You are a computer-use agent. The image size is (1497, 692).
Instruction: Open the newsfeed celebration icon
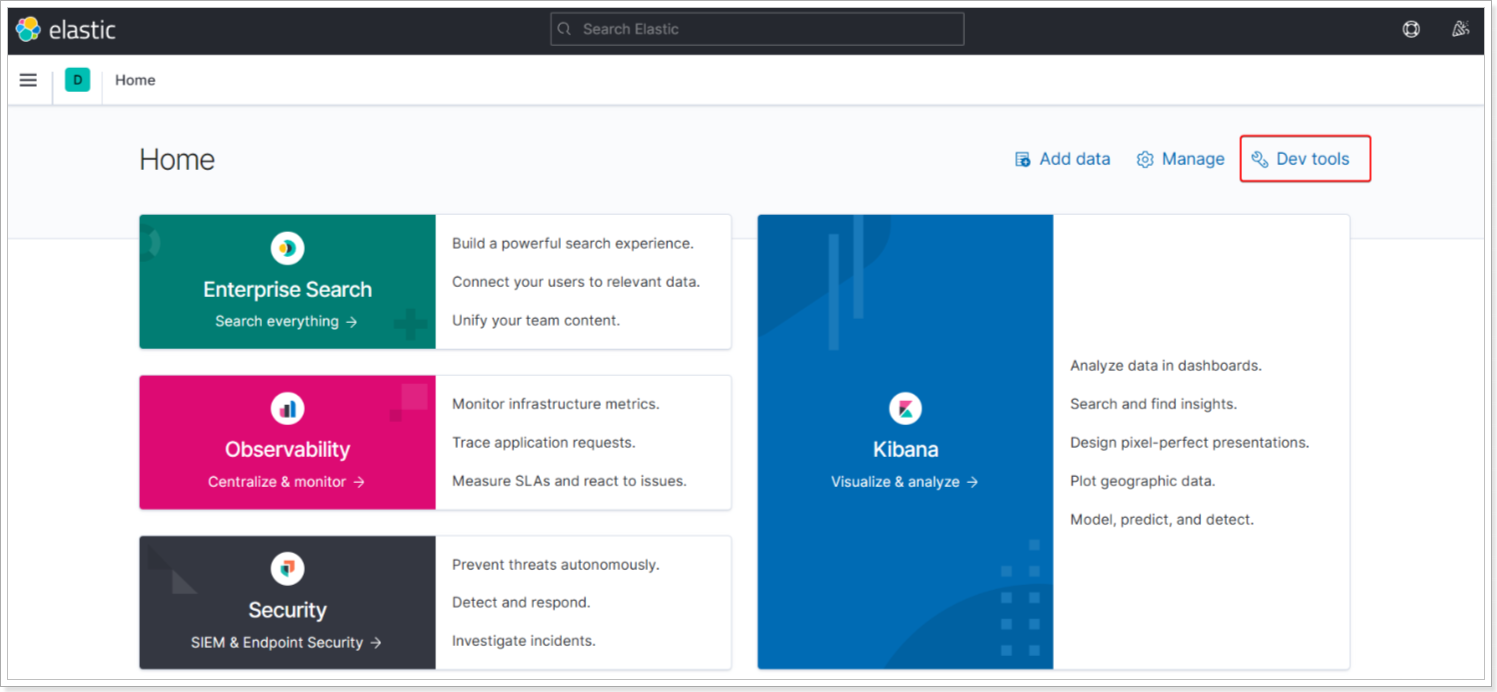[1460, 29]
